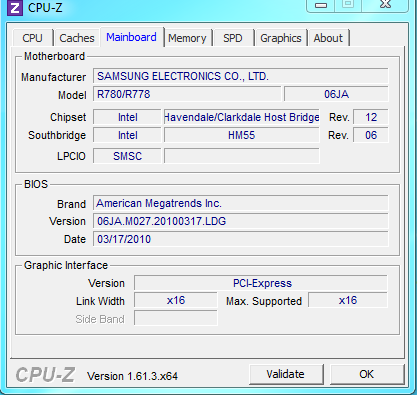Click the BIOS version 06JA.M027.20100317.LDG
Screen dimensions: 417x395
241,221
